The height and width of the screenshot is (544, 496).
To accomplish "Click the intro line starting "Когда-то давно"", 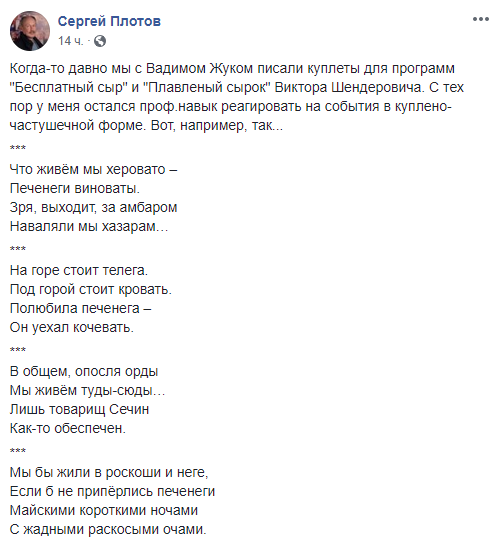I will [232, 68].
